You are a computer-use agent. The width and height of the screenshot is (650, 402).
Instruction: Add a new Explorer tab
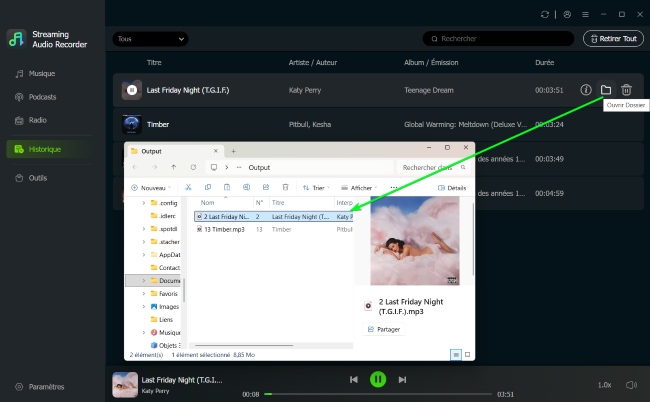233,151
